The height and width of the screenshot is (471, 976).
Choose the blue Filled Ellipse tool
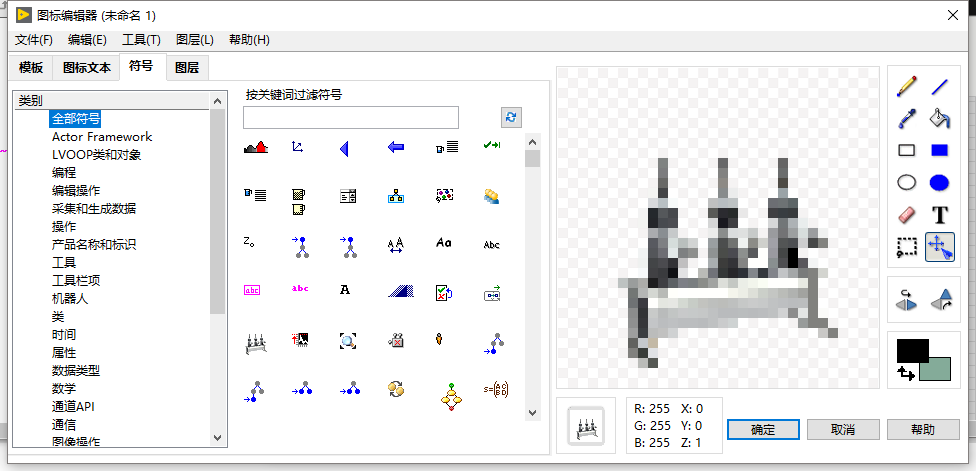click(939, 182)
